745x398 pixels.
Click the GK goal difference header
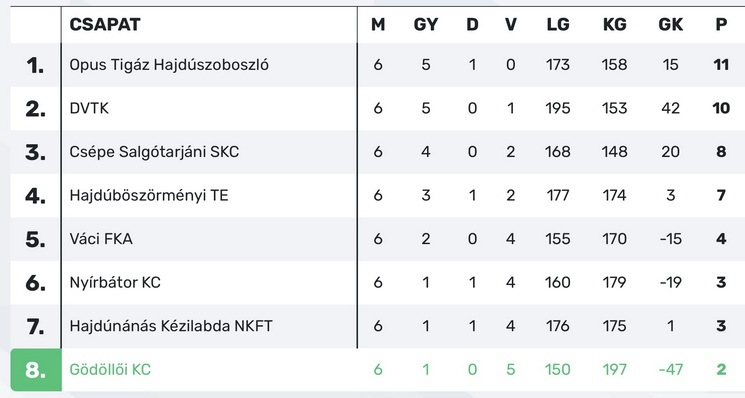[670, 25]
